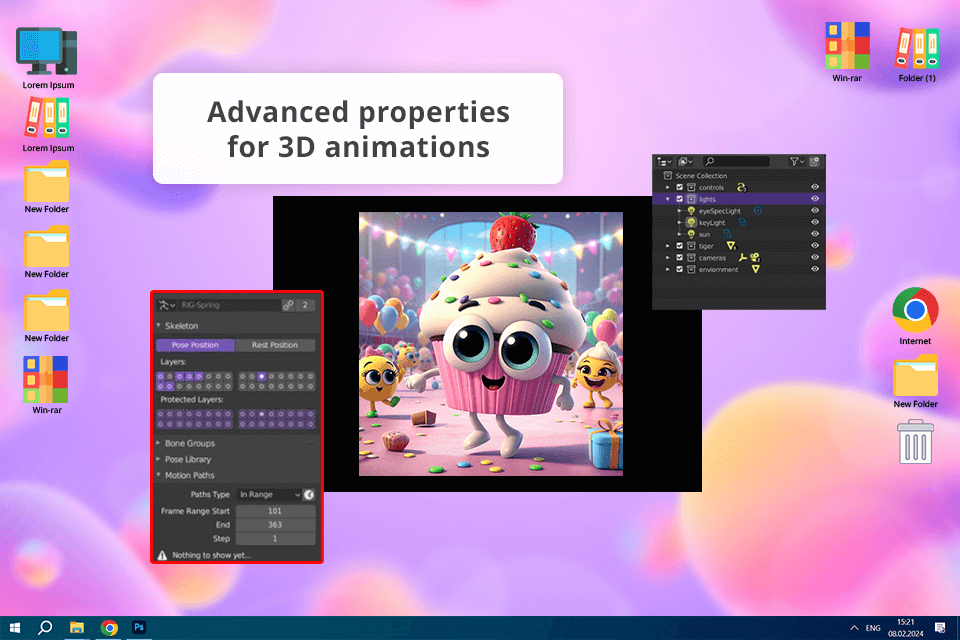Click the camera data icon in cameras row
Image resolution: width=960 pixels, height=640 pixels.
755,257
